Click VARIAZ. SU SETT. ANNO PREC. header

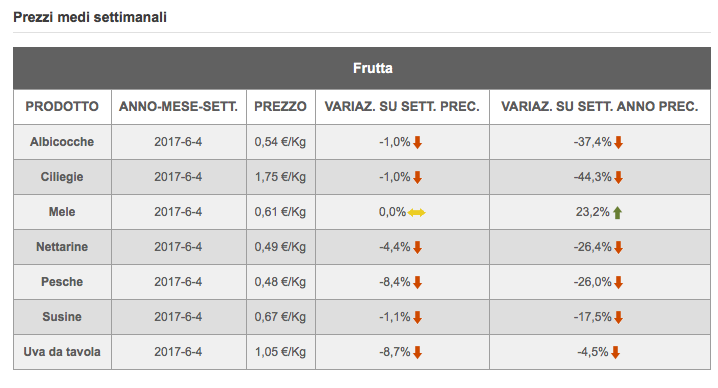coord(600,107)
